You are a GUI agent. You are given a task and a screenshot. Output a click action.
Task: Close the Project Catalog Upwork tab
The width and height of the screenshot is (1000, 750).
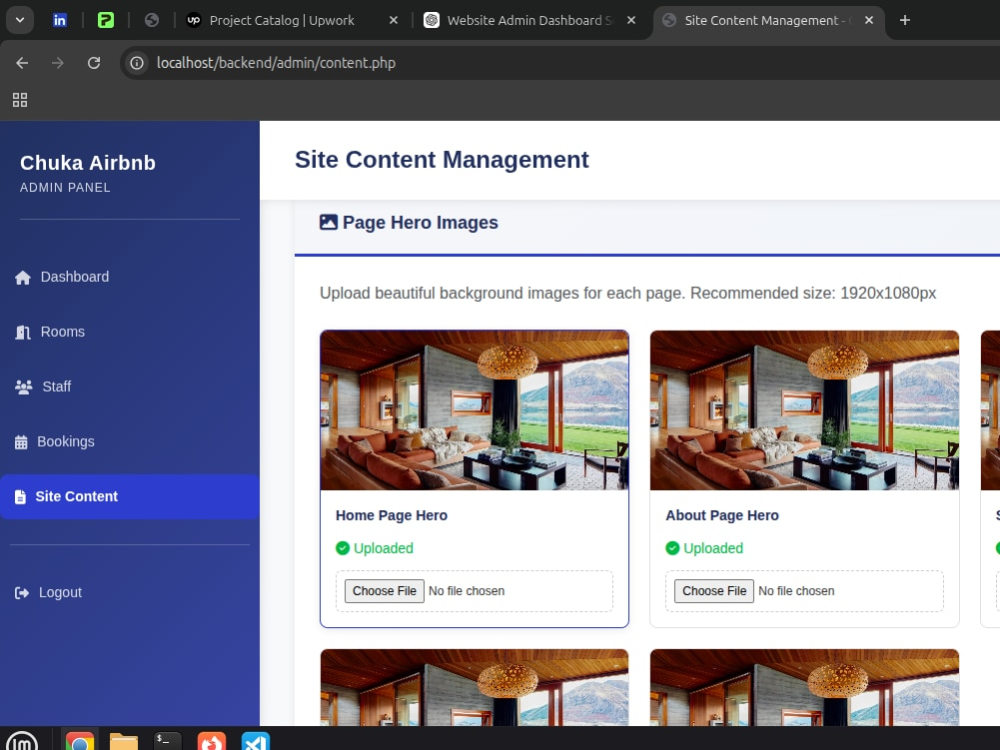pyautogui.click(x=393, y=20)
